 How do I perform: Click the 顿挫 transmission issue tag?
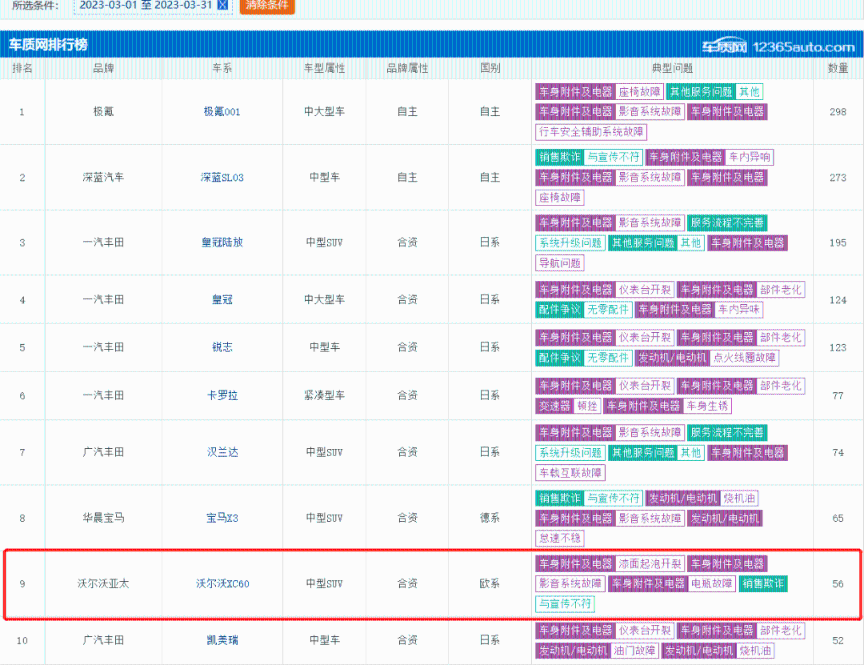tap(587, 406)
